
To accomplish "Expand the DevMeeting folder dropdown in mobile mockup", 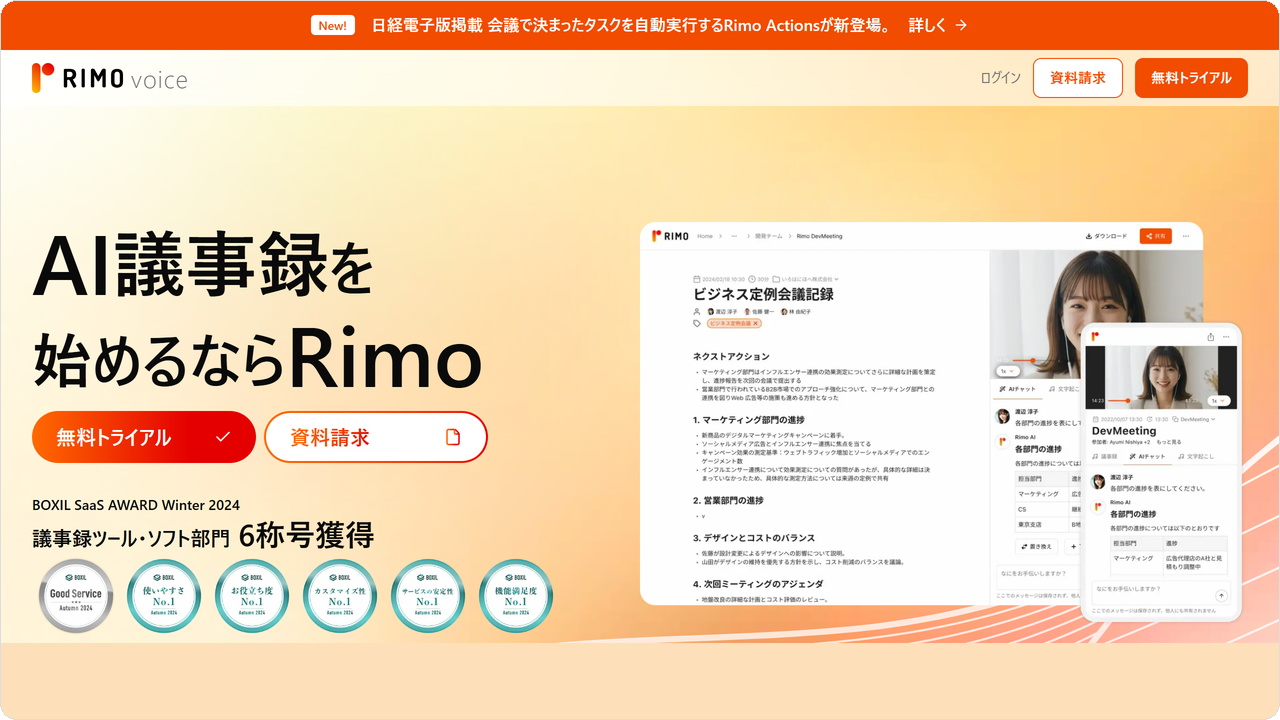I will tap(1196, 419).
